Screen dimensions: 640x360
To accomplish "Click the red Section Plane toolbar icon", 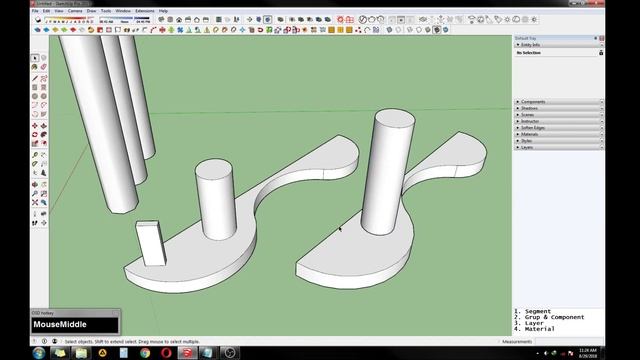I will (340, 20).
